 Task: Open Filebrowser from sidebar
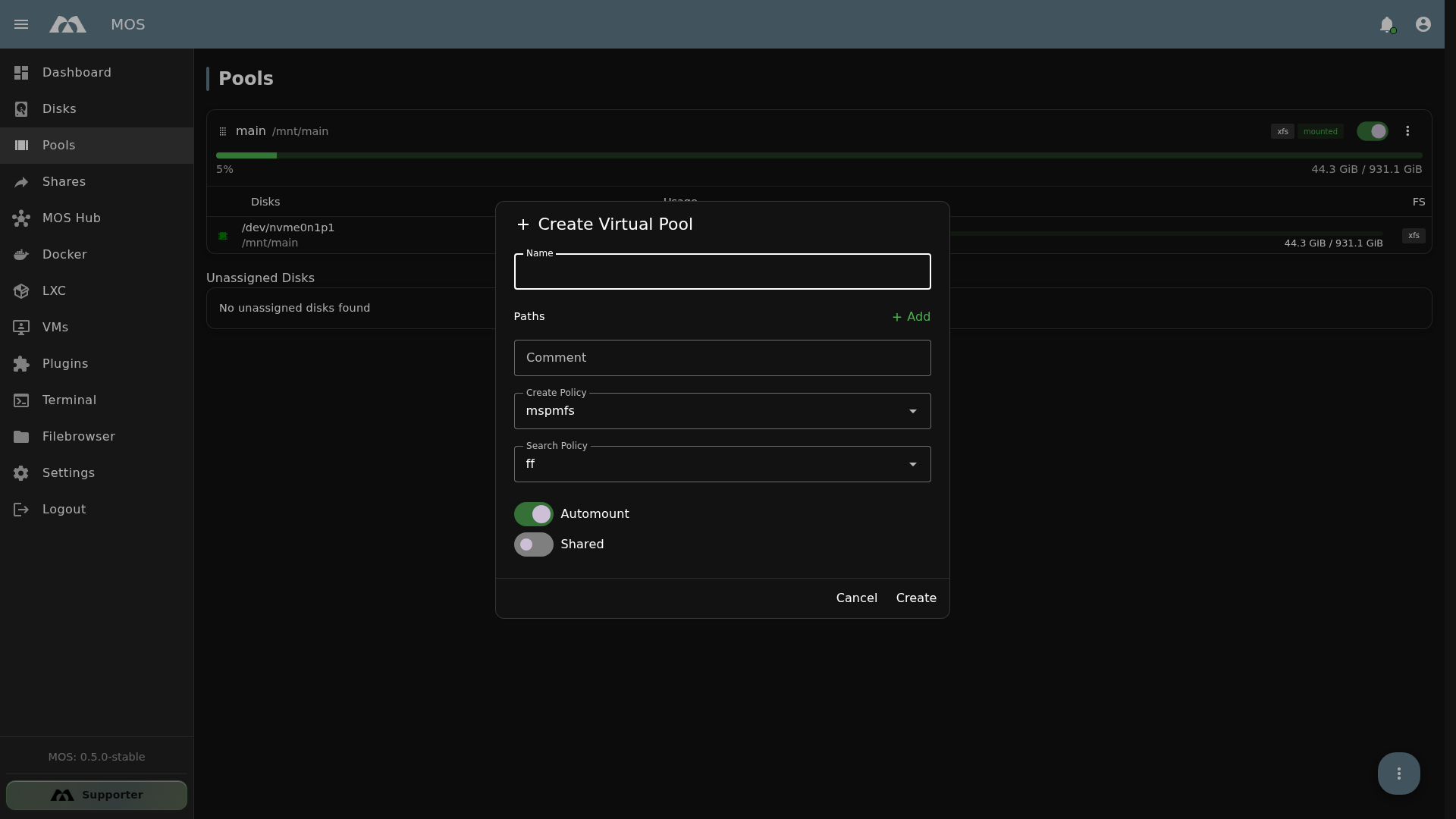tap(96, 437)
